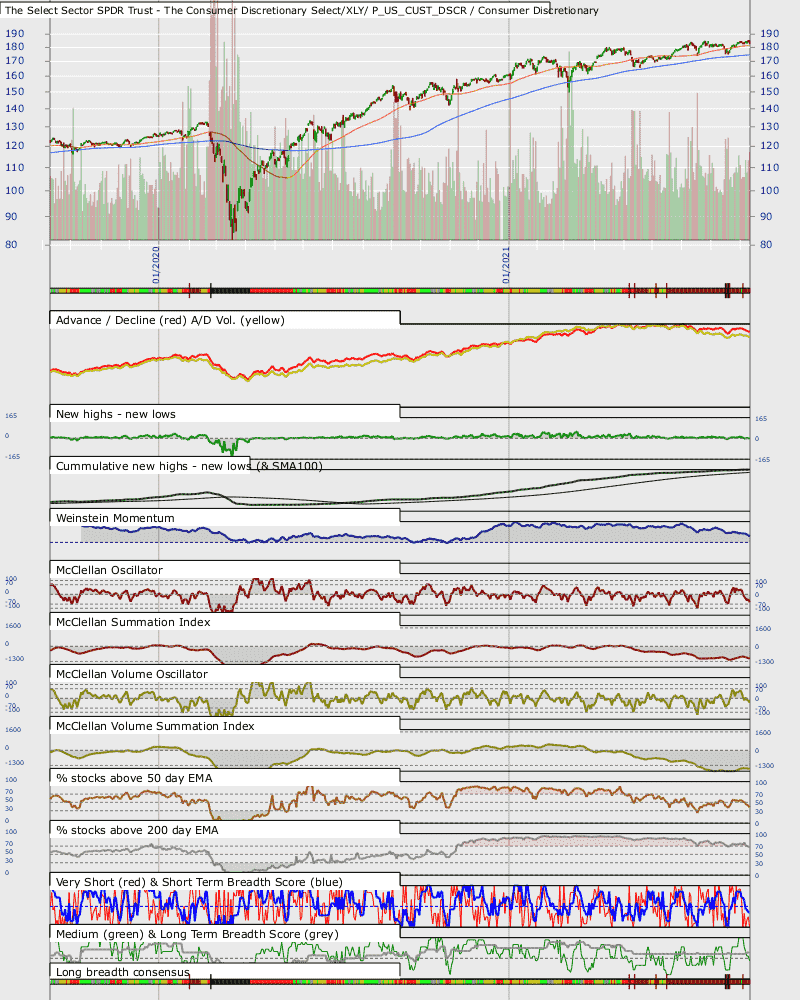
Task: Select the 'Advance / Decline (red) A/D Vol. (yellow)' label
Action: pyautogui.click(x=170, y=320)
